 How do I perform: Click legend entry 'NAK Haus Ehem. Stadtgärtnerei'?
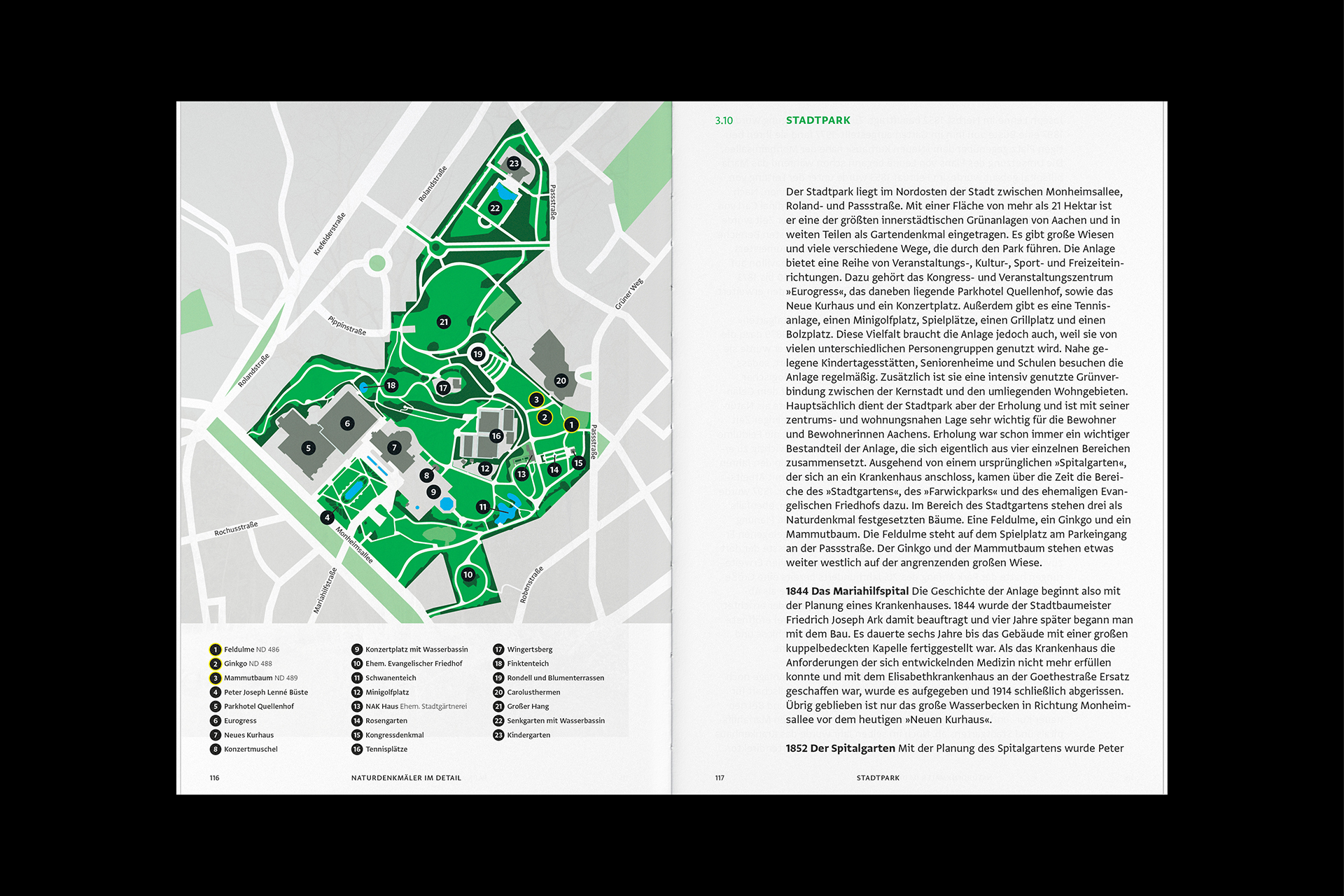click(x=409, y=706)
